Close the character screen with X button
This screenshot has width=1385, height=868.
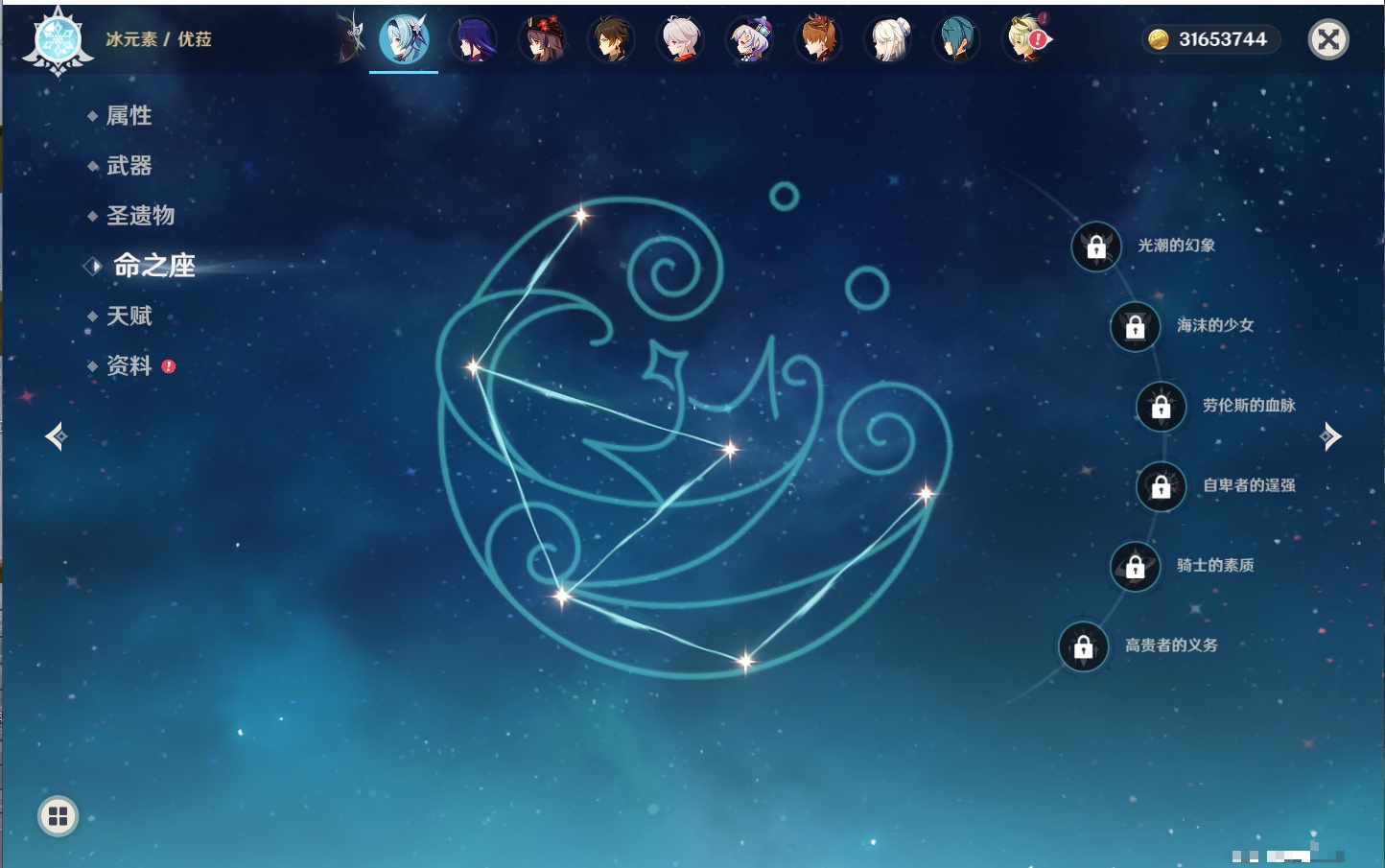[x=1328, y=39]
